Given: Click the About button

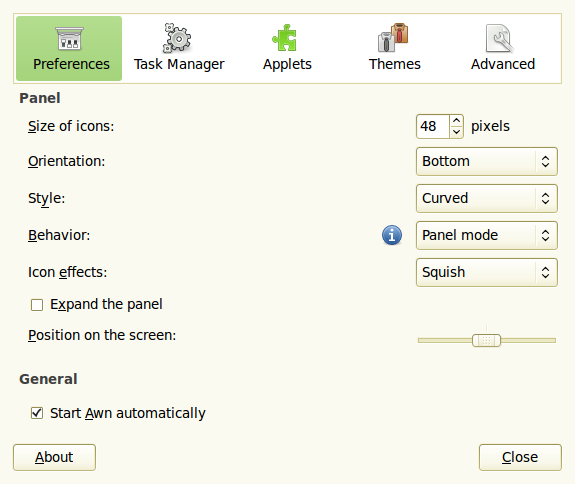Looking at the screenshot, I should (x=54, y=457).
